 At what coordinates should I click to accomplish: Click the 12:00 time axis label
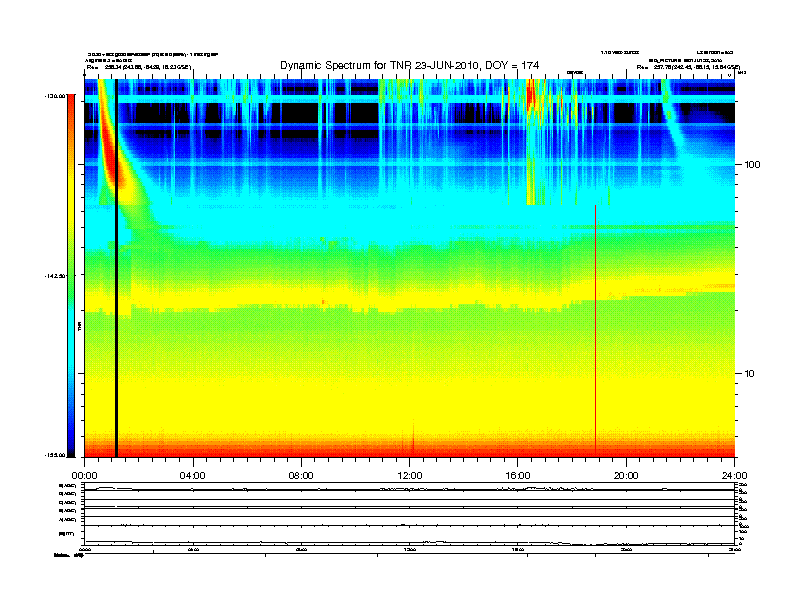[x=410, y=476]
